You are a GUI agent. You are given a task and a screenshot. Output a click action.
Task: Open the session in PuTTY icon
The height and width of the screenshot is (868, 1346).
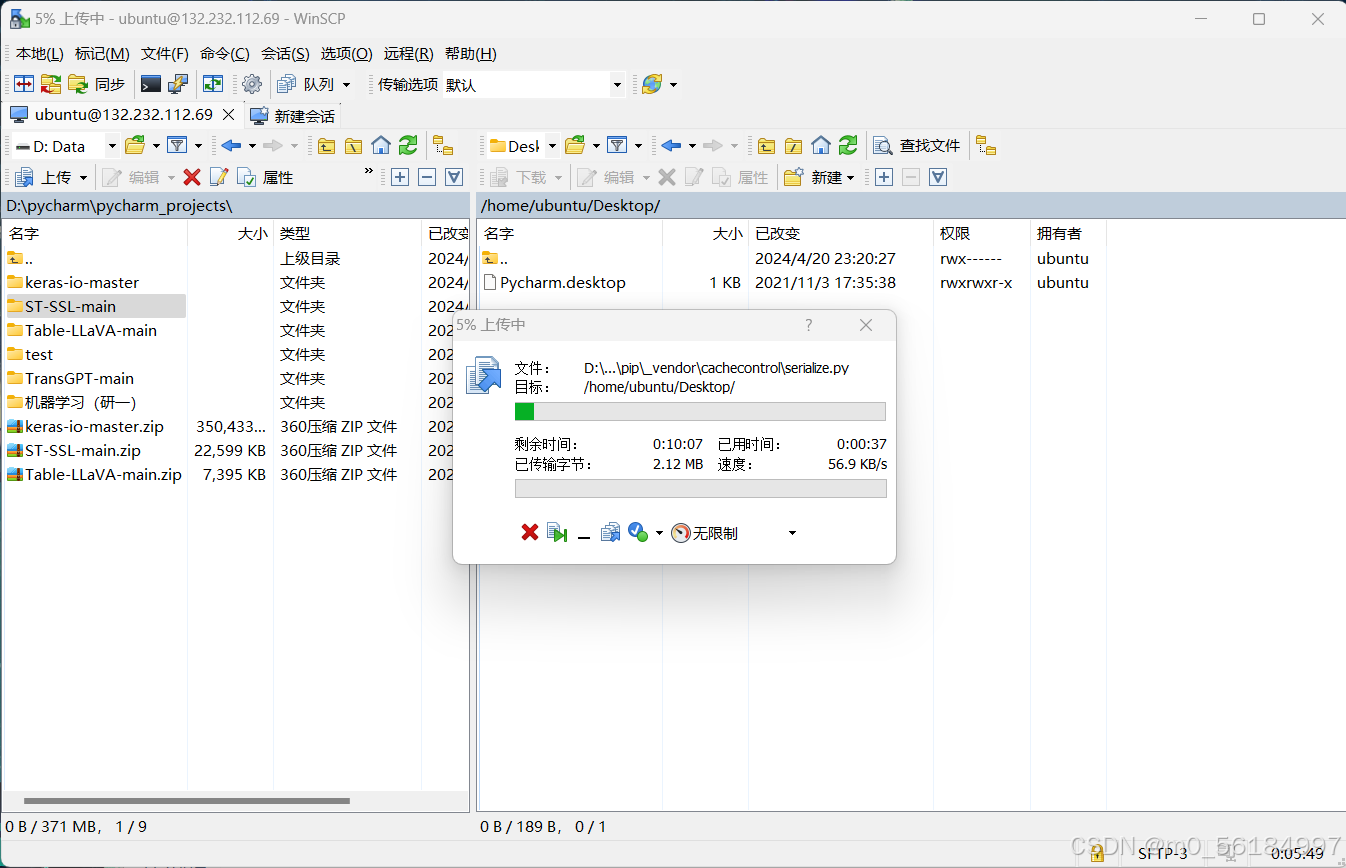pyautogui.click(x=178, y=85)
